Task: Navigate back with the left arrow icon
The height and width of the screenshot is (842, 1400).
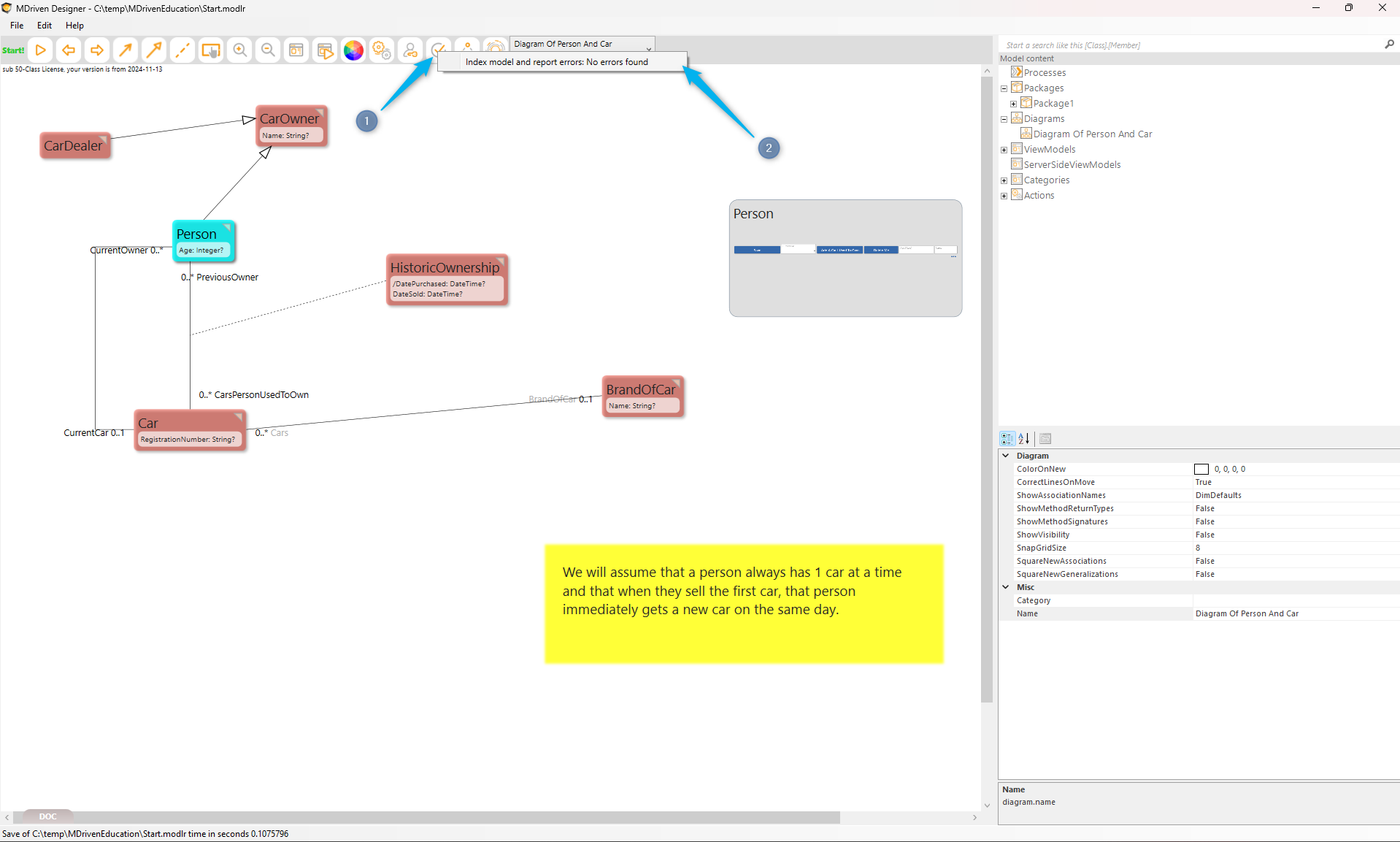Action: point(69,50)
